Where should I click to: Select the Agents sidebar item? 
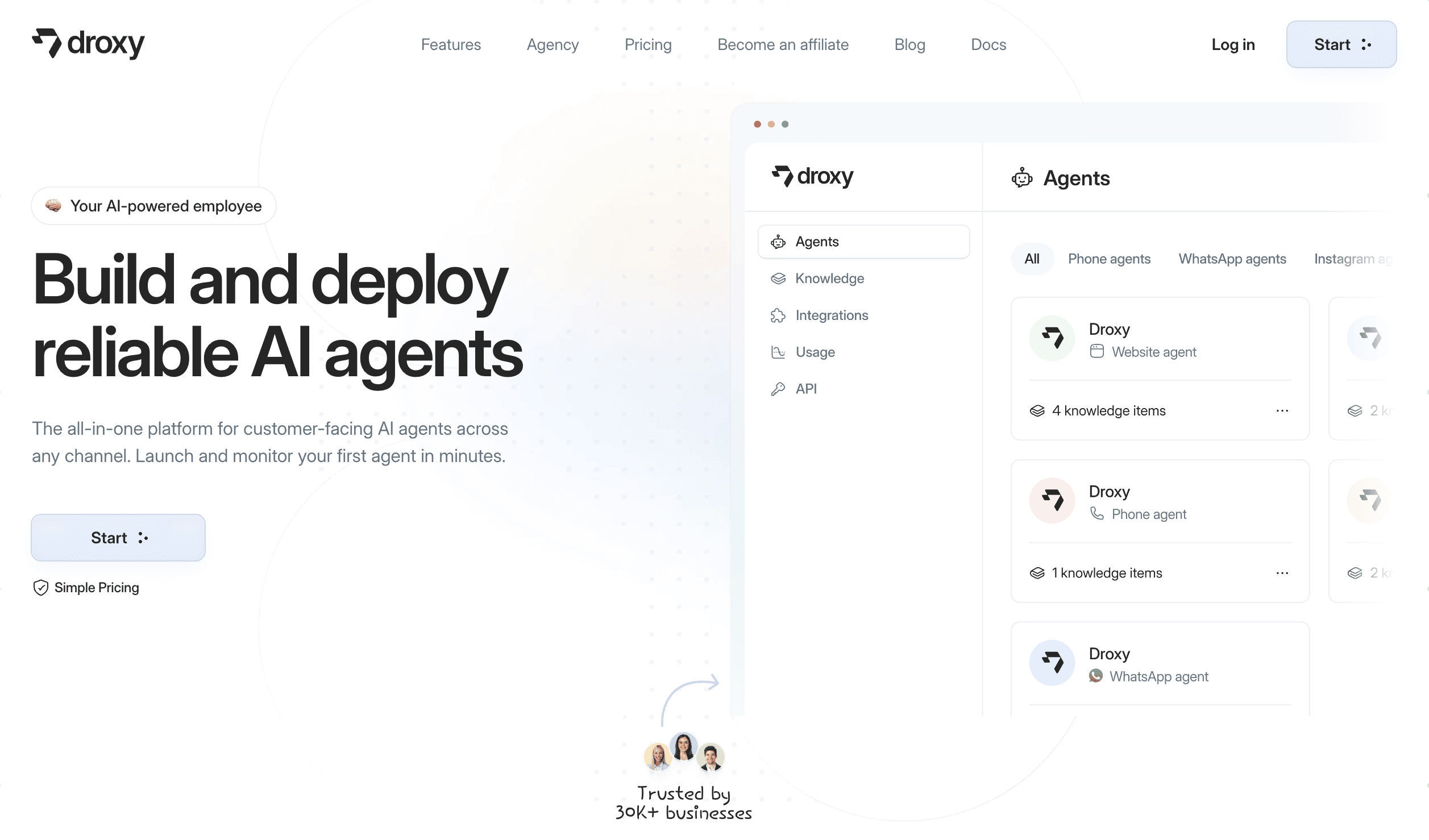pos(863,242)
